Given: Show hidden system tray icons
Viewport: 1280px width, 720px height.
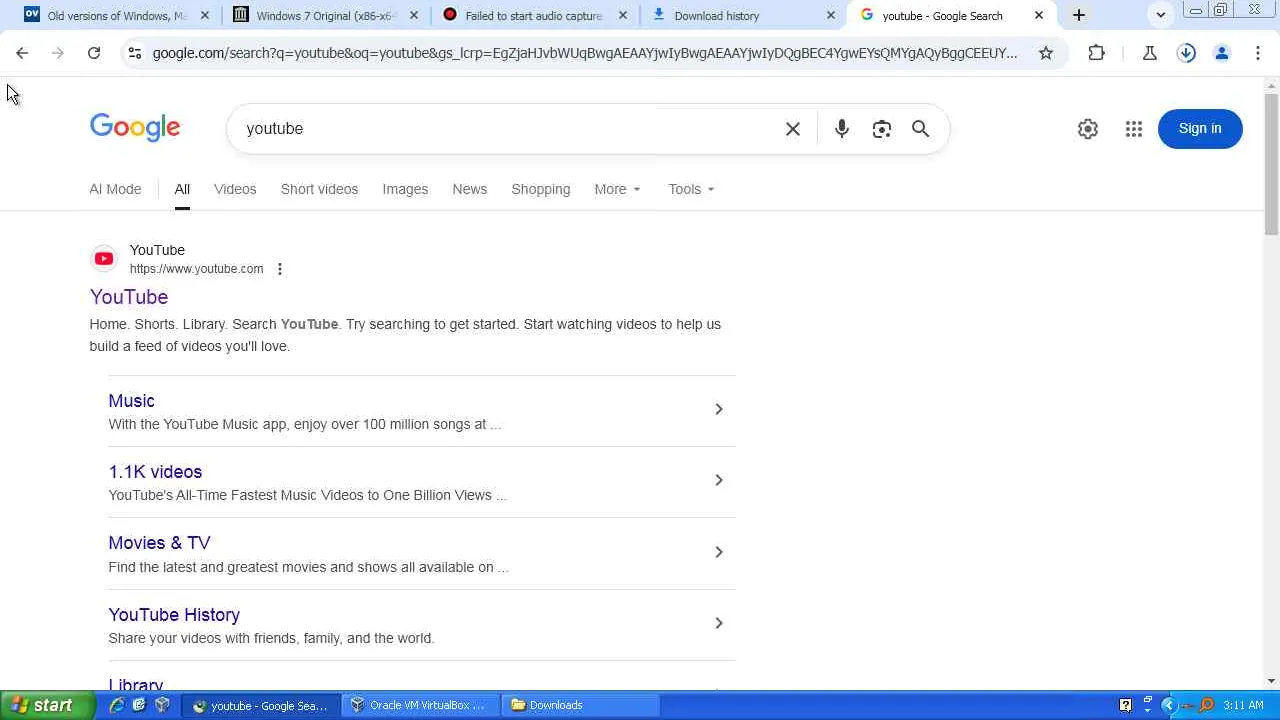Looking at the screenshot, I should pyautogui.click(x=1168, y=705).
